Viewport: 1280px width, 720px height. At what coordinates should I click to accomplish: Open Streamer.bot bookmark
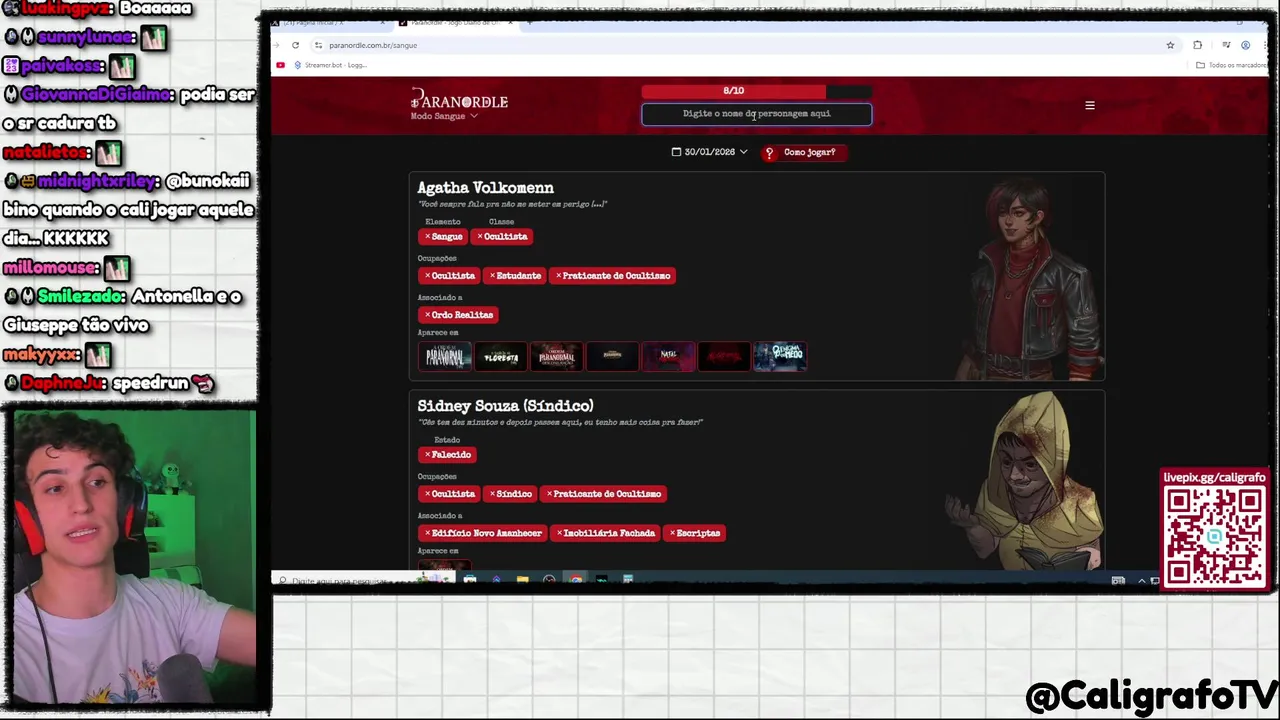(329, 65)
